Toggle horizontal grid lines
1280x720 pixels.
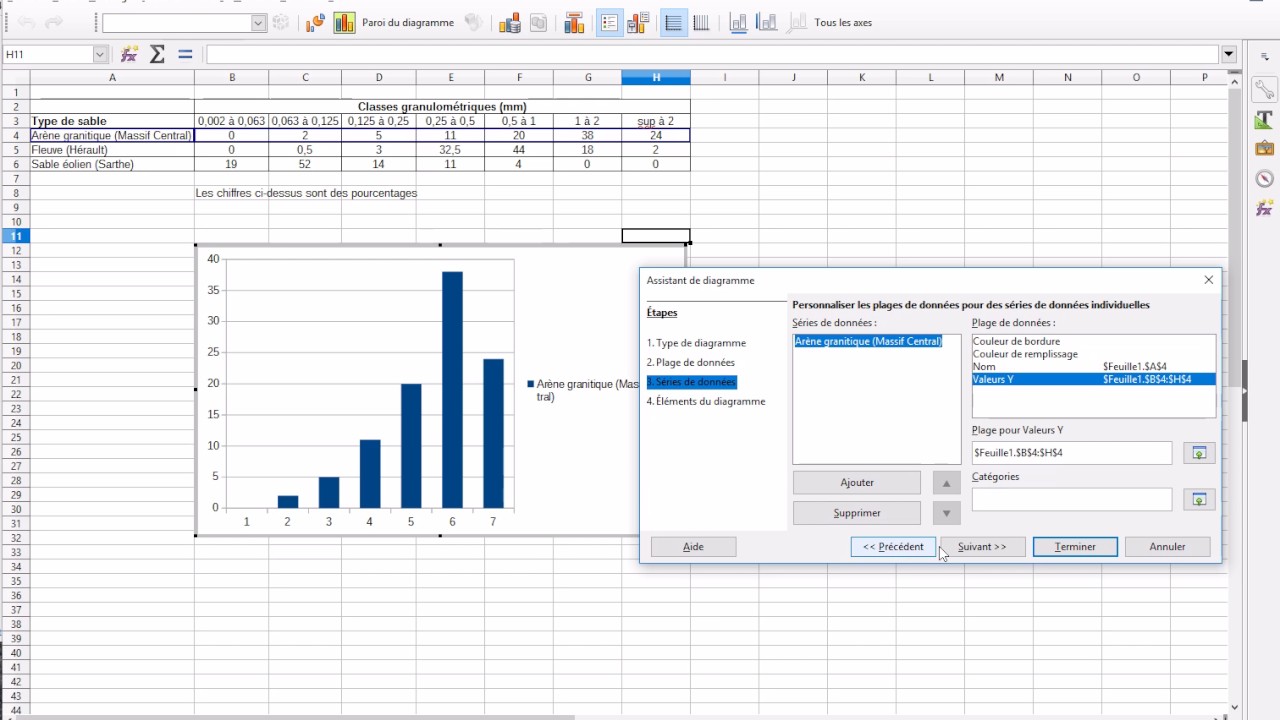674,23
